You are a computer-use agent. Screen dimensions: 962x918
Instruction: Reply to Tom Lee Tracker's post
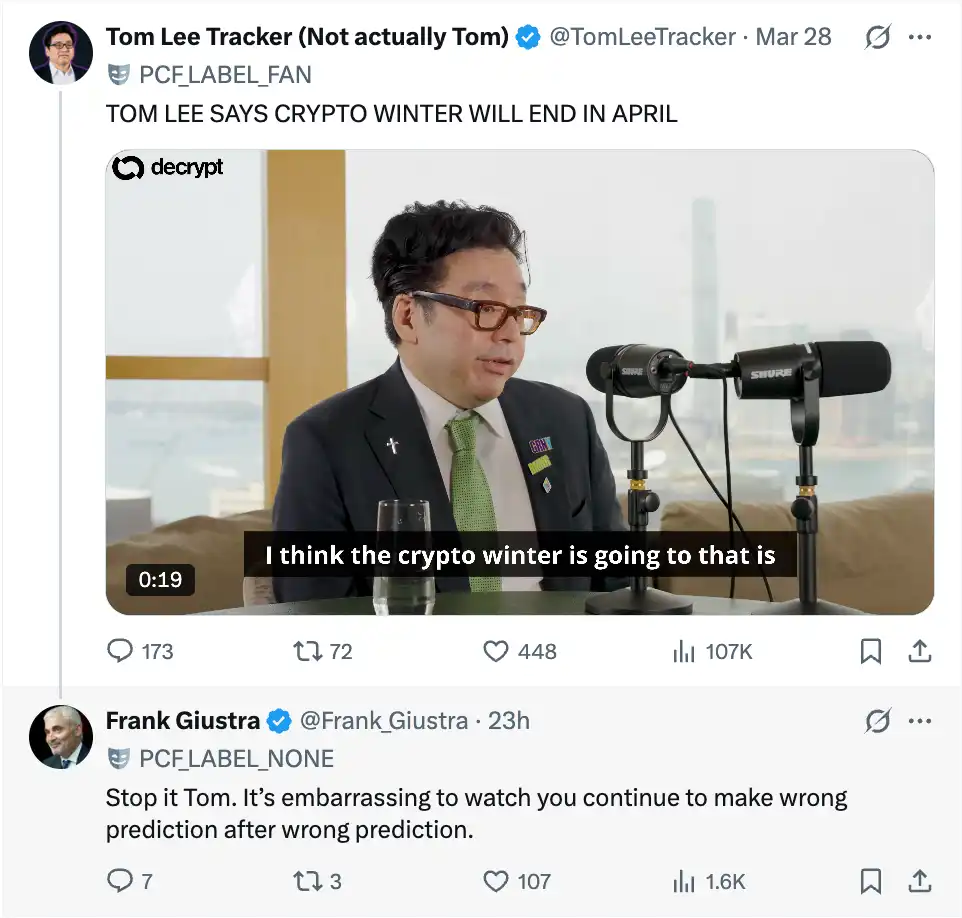pyautogui.click(x=120, y=652)
